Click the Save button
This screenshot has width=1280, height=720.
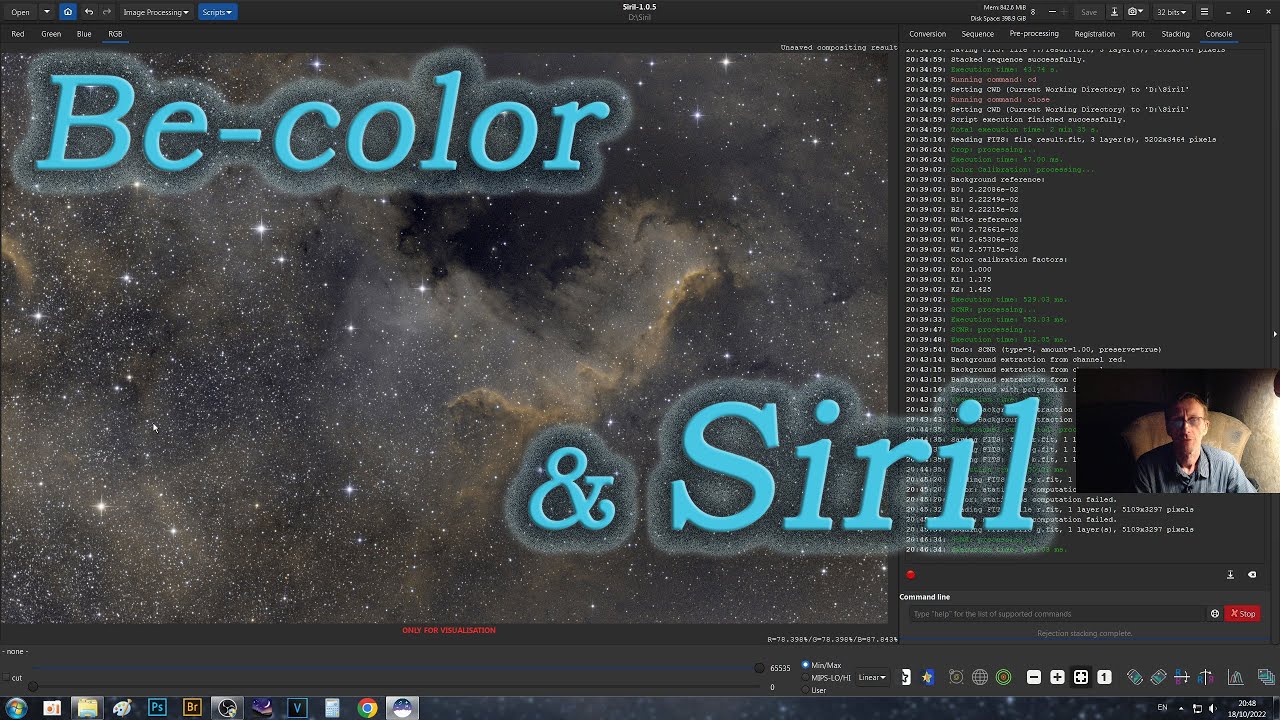coord(1089,12)
